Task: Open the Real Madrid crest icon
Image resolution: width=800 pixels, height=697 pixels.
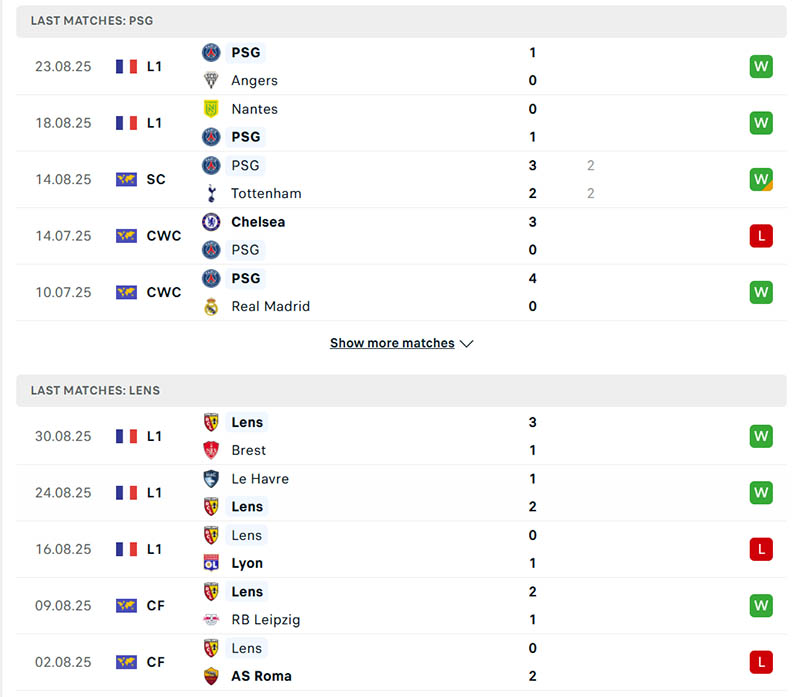Action: pyautogui.click(x=211, y=306)
